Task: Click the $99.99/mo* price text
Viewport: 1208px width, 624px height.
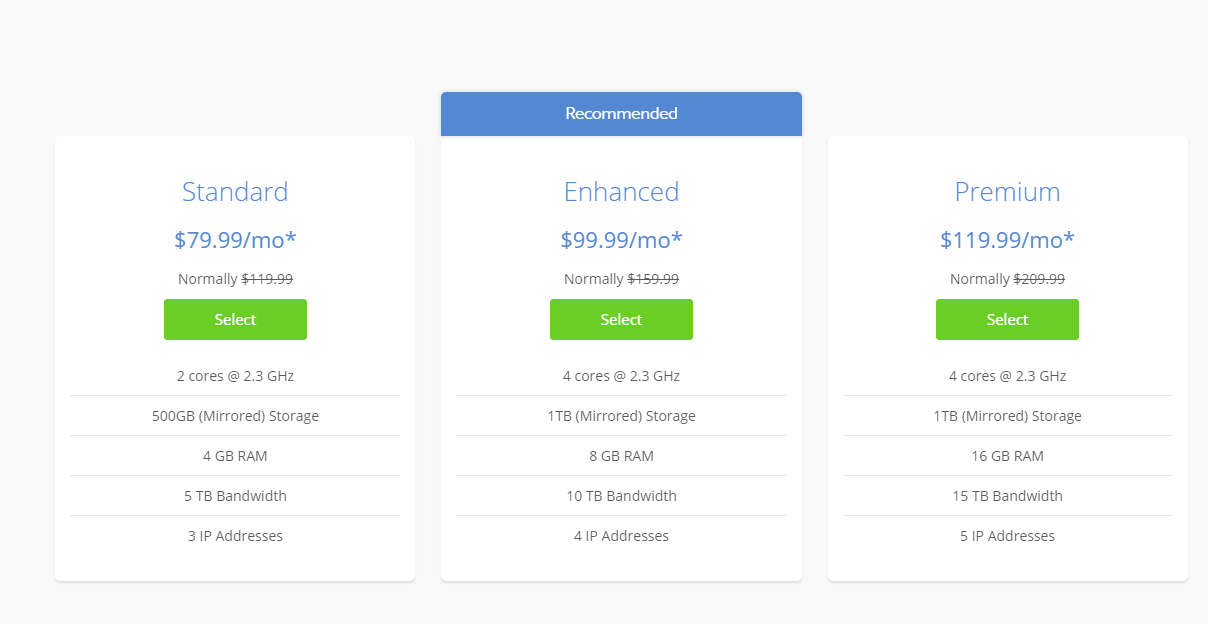Action: pos(621,240)
